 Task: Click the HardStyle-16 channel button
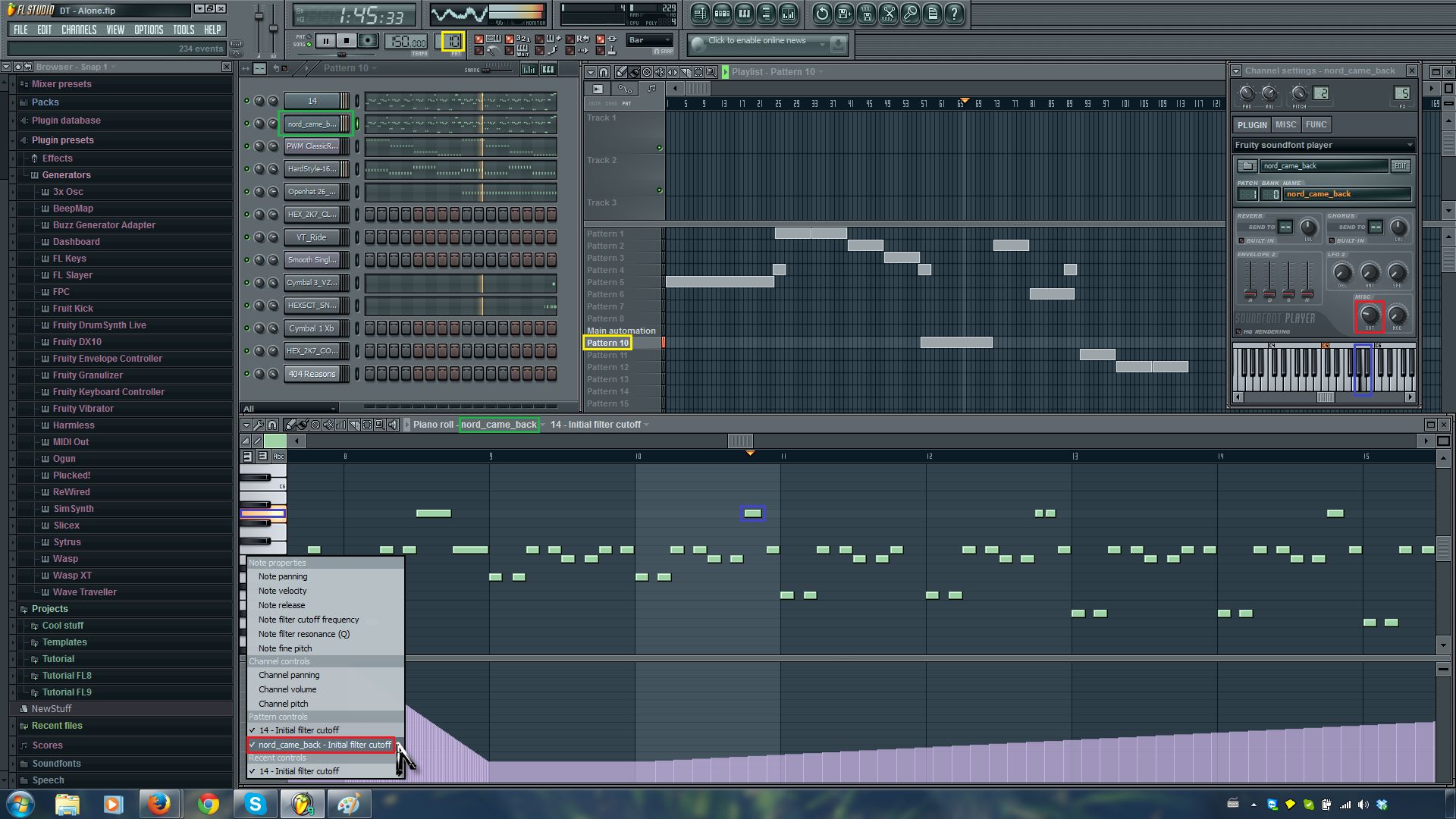pyautogui.click(x=312, y=169)
